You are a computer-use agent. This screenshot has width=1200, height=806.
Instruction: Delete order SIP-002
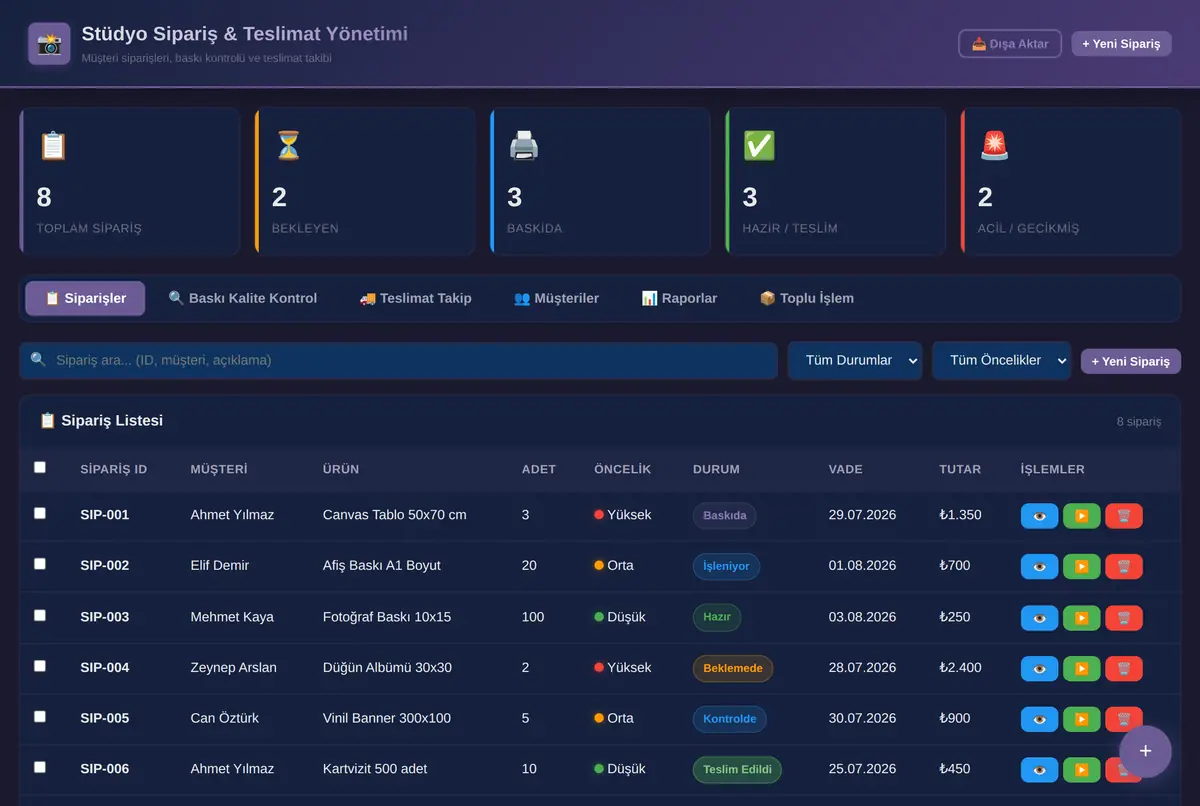click(1124, 567)
